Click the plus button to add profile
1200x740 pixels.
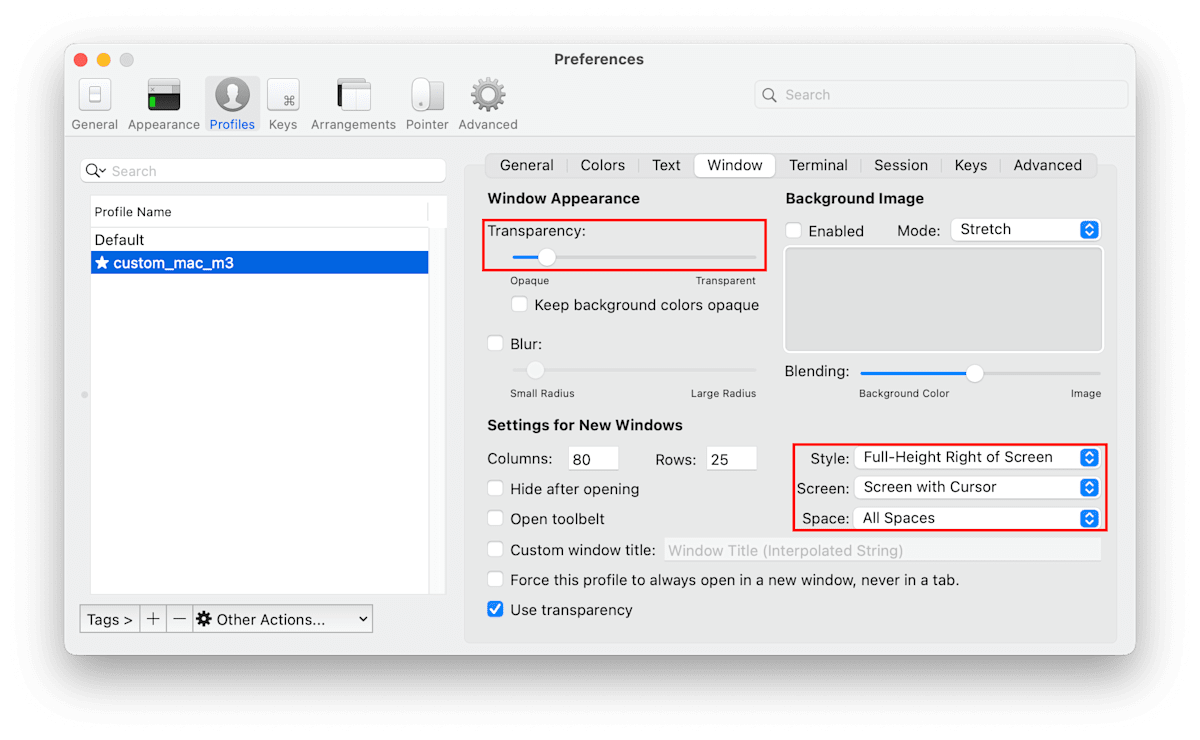[x=153, y=619]
